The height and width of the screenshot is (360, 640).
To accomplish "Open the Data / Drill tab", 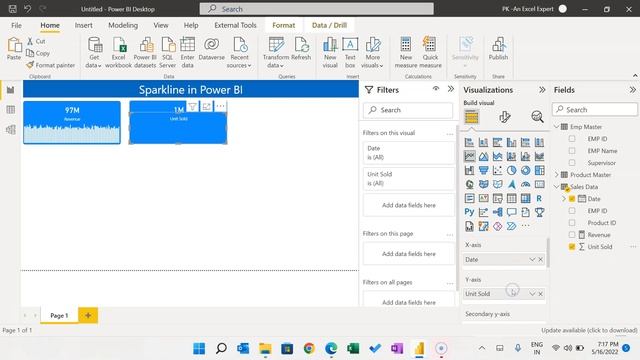I will (329, 25).
